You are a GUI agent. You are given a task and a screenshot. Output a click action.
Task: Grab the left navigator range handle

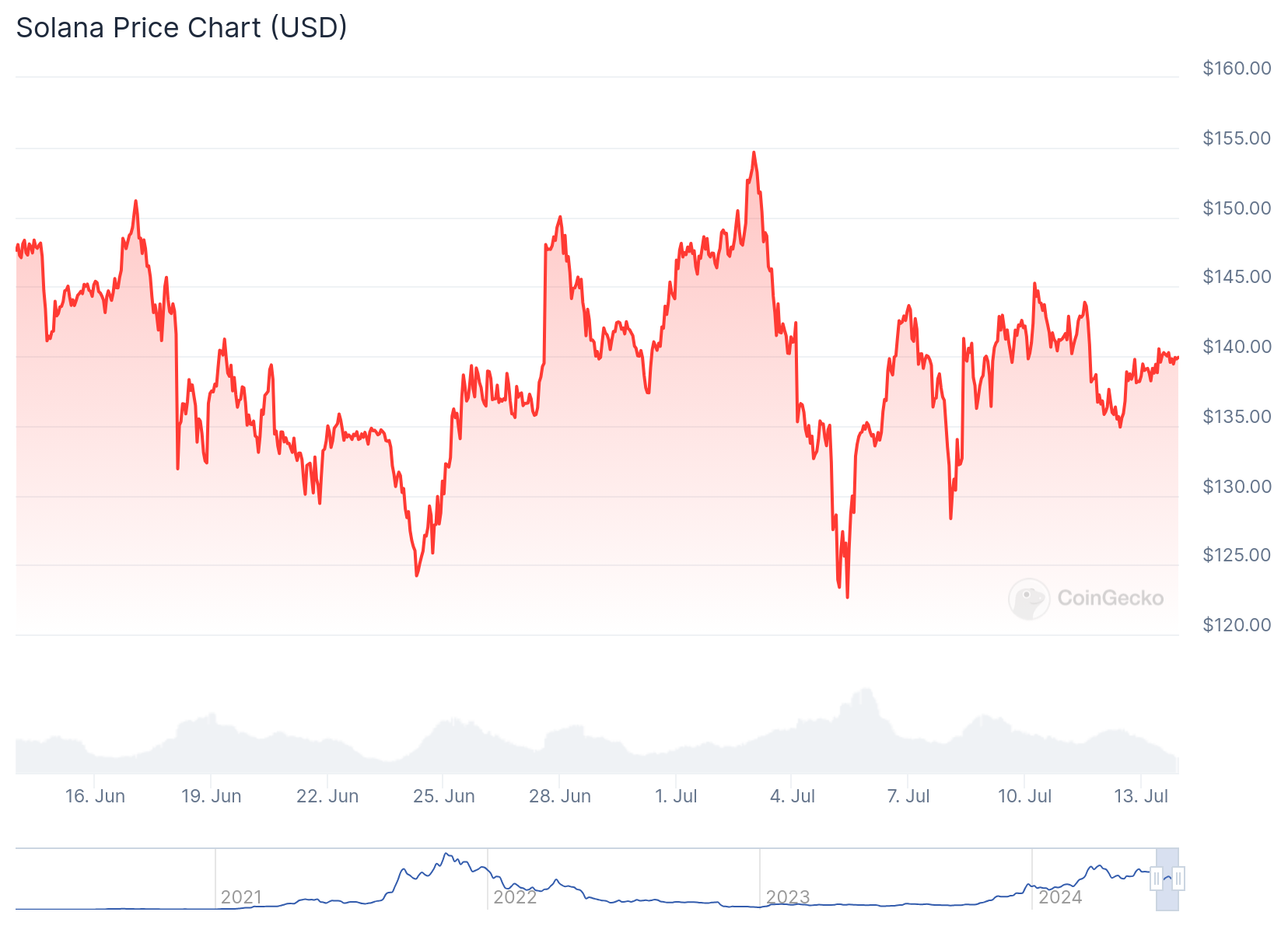1157,879
